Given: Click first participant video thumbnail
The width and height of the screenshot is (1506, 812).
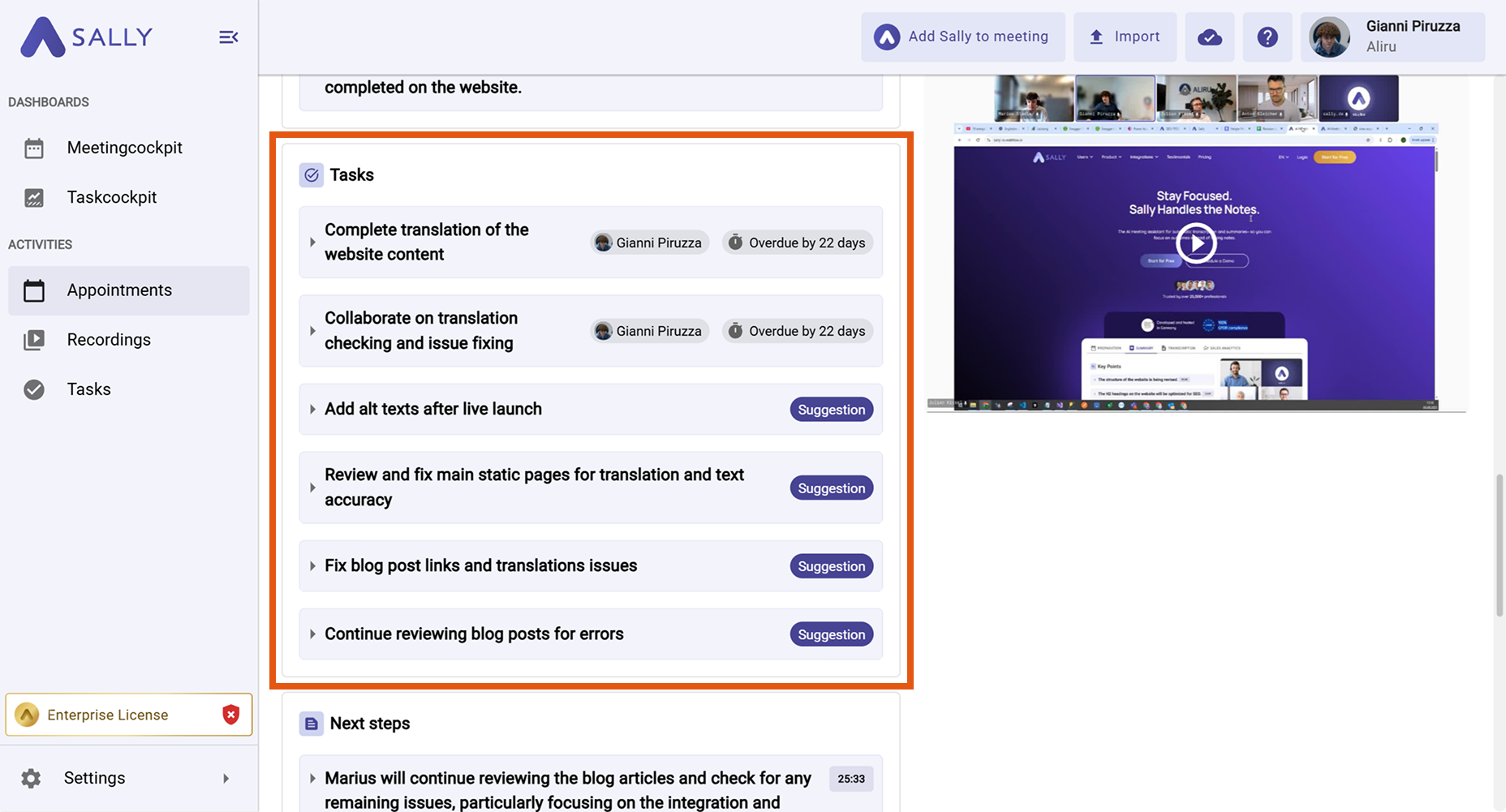Looking at the screenshot, I should (x=1034, y=98).
